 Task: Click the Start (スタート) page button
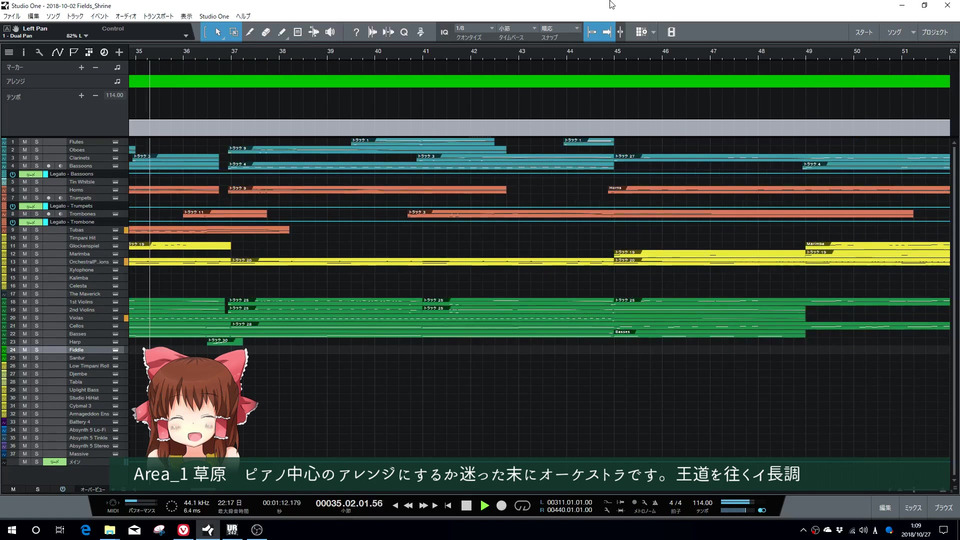864,32
